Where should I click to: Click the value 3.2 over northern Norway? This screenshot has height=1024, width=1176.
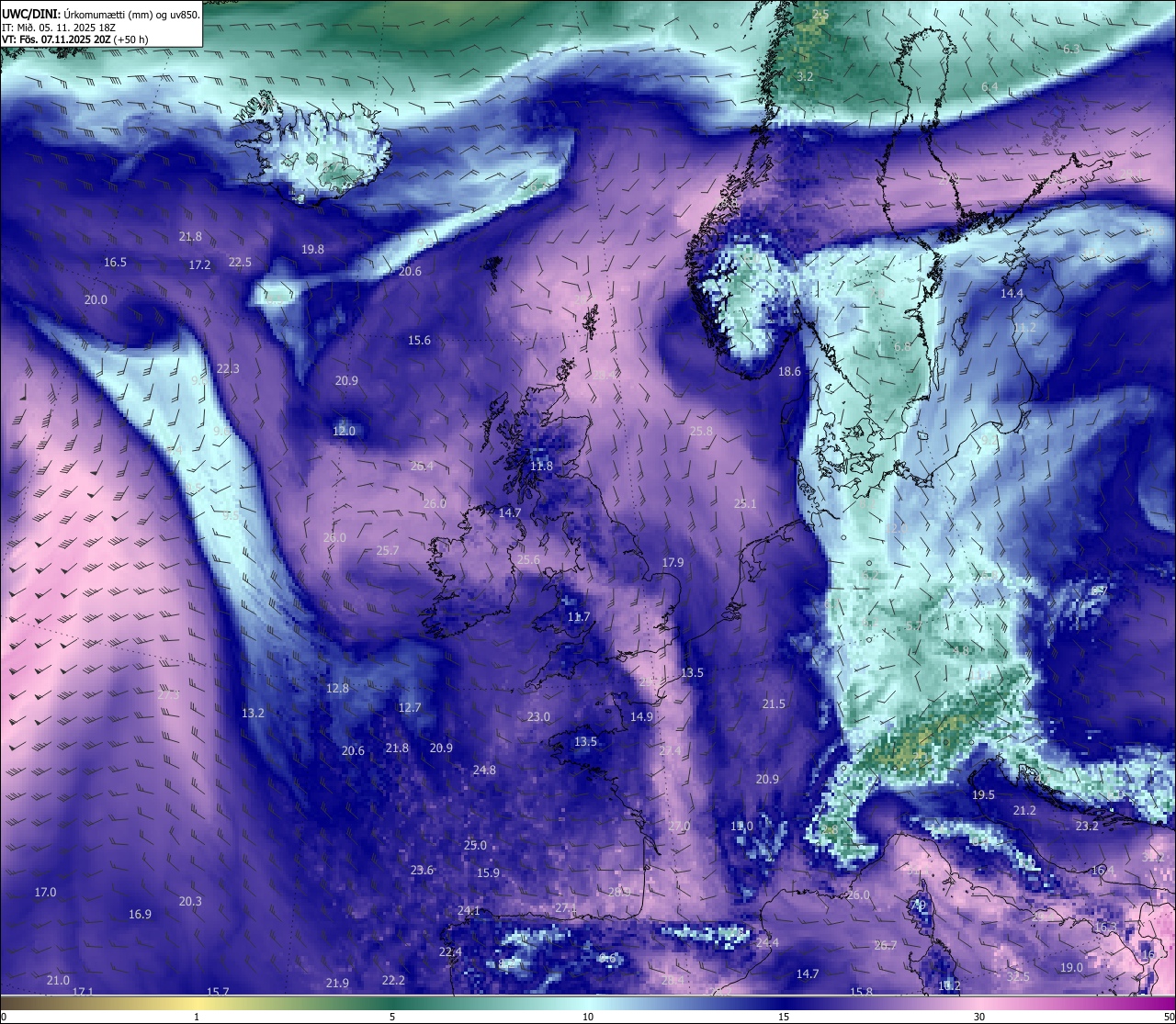(x=805, y=77)
